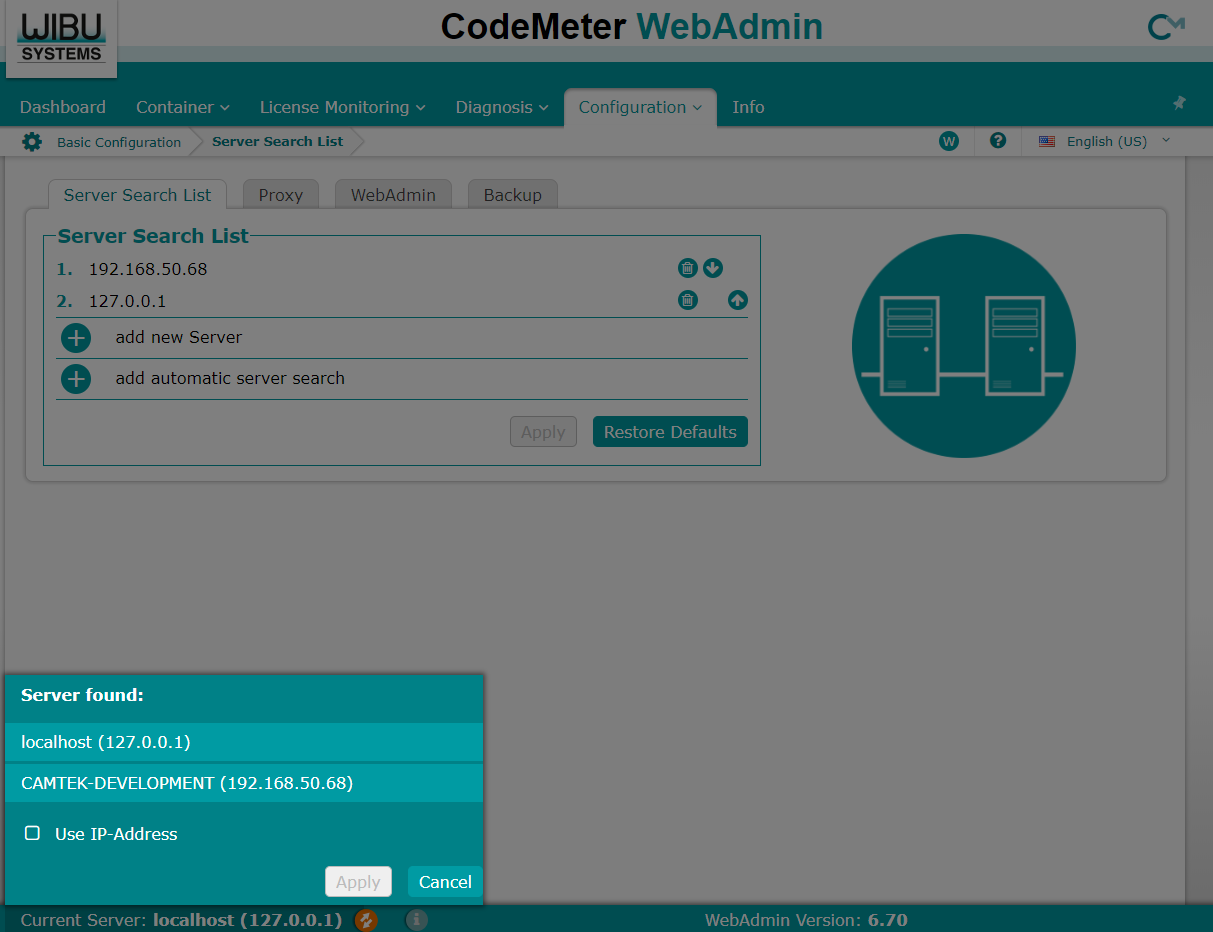The height and width of the screenshot is (932, 1213).
Task: Click plus icon for add new Server
Action: (x=76, y=338)
